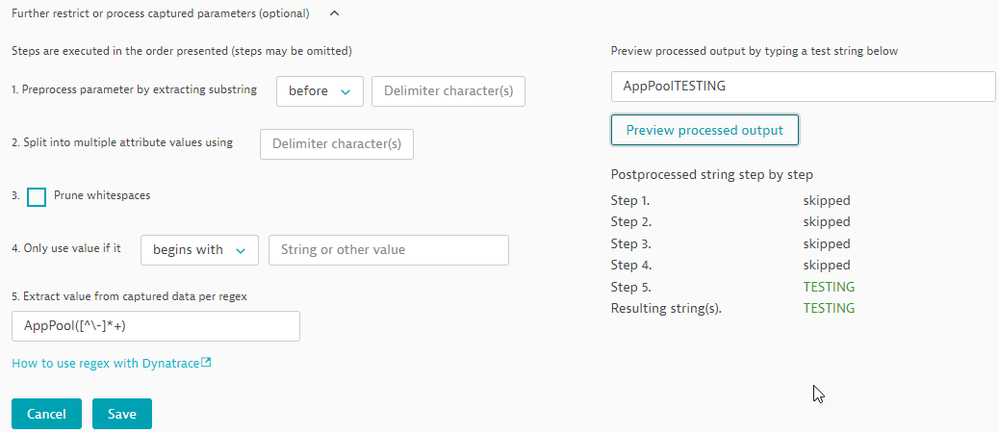This screenshot has height=432, width=999.
Task: Save the parameter processing settings
Action: (x=121, y=414)
